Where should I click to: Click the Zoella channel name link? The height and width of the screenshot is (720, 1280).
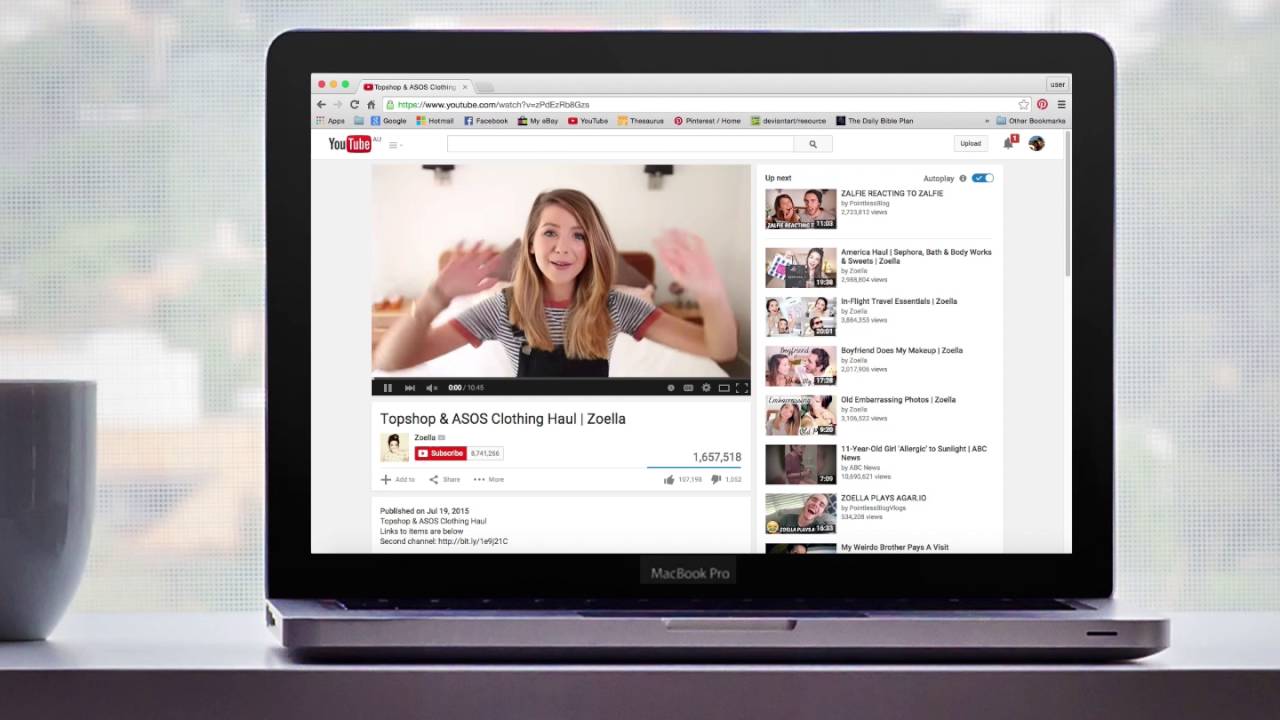pos(425,438)
